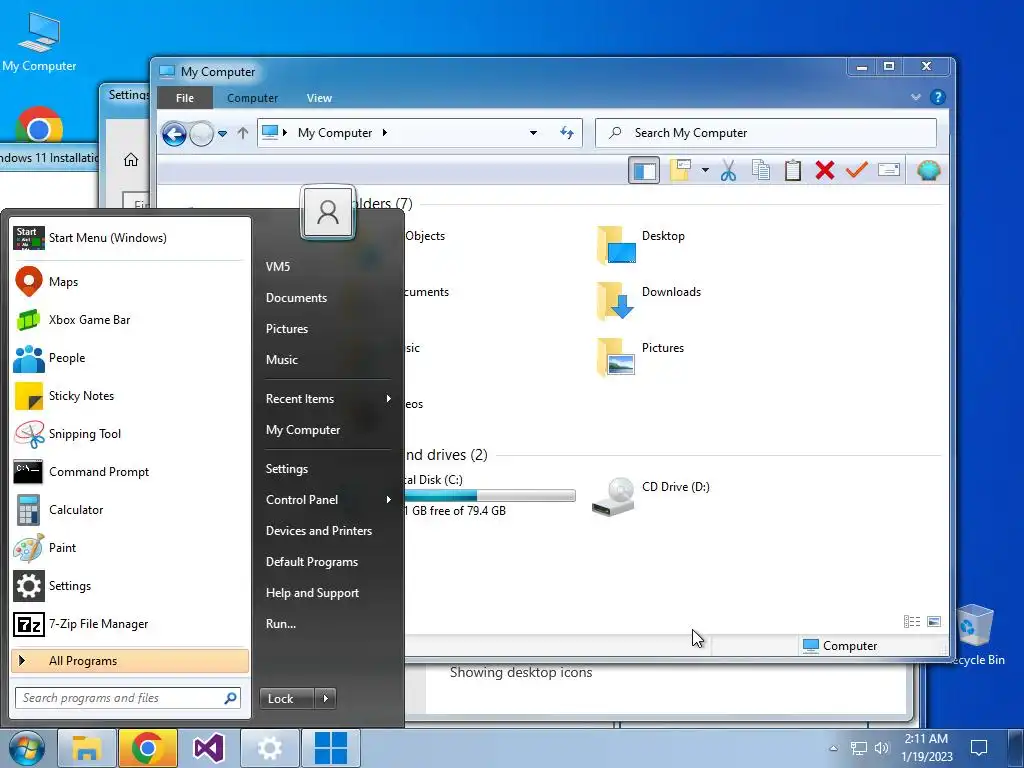The image size is (1024, 768).
Task: Expand Recent Items submenu
Action: coord(327,399)
